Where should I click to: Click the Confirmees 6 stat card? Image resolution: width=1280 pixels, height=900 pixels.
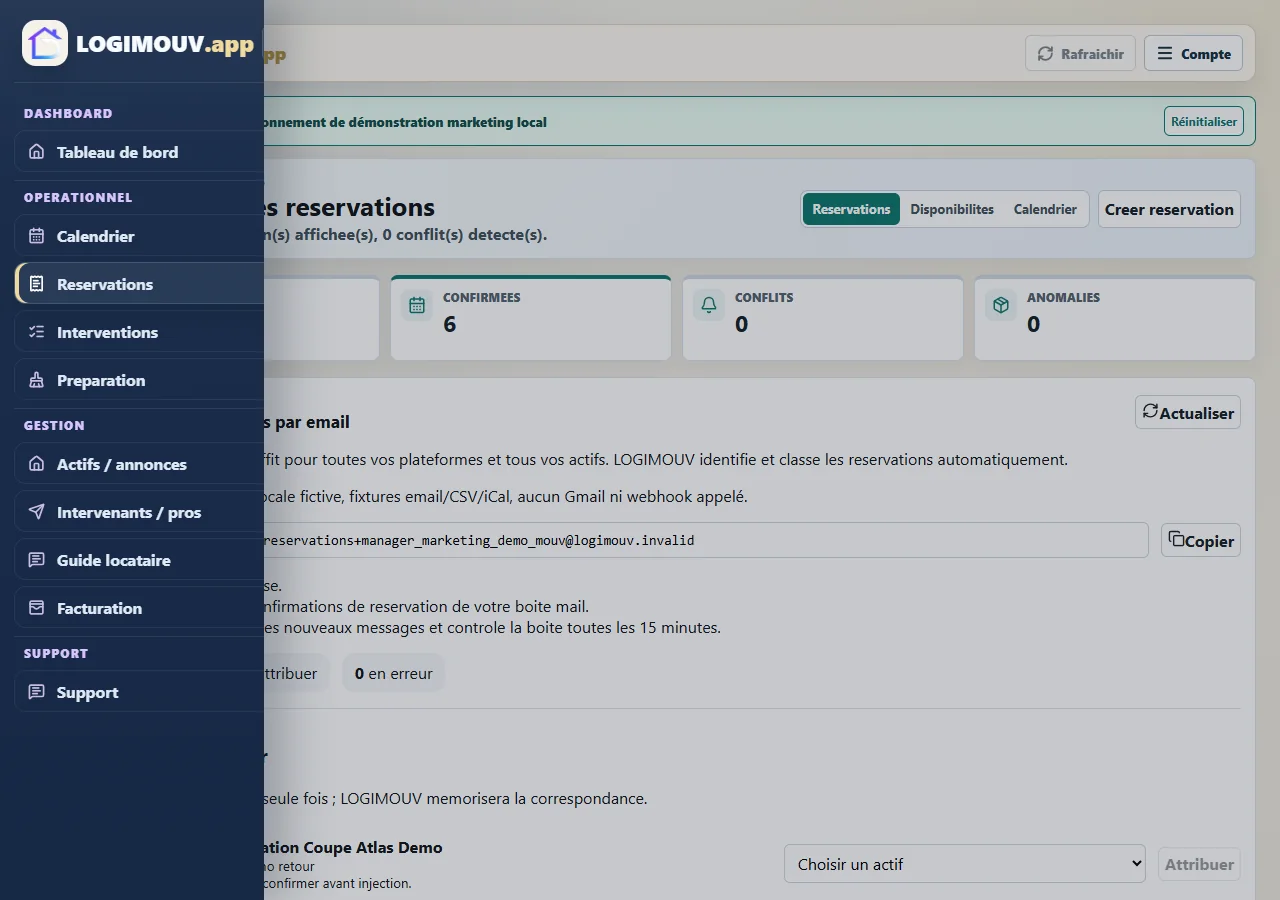[x=531, y=318]
